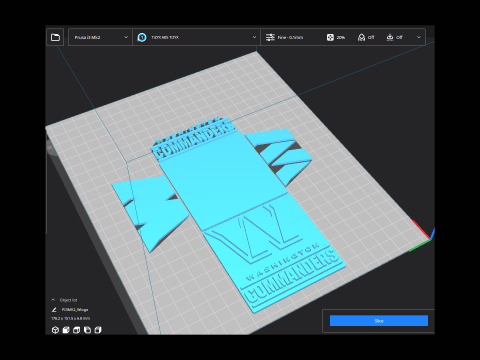Image resolution: width=480 pixels, height=360 pixels.
Task: Click the support setting icon showing Off
Action: pos(361,37)
